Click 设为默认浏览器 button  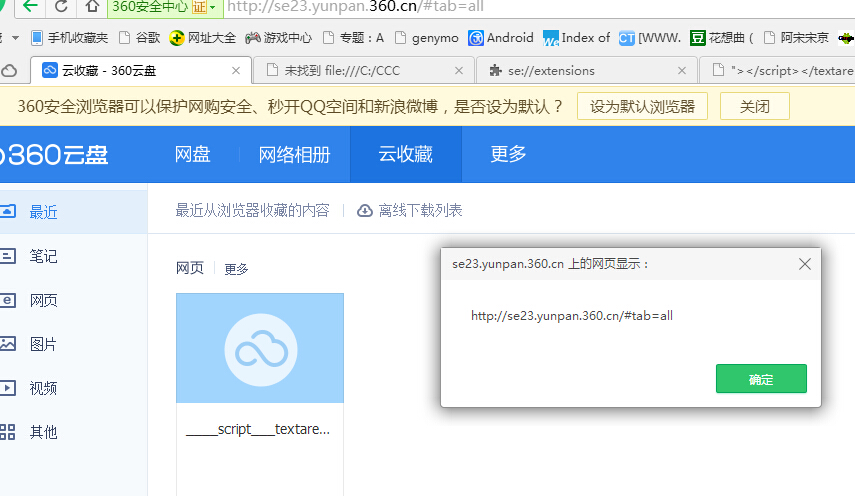(x=642, y=106)
